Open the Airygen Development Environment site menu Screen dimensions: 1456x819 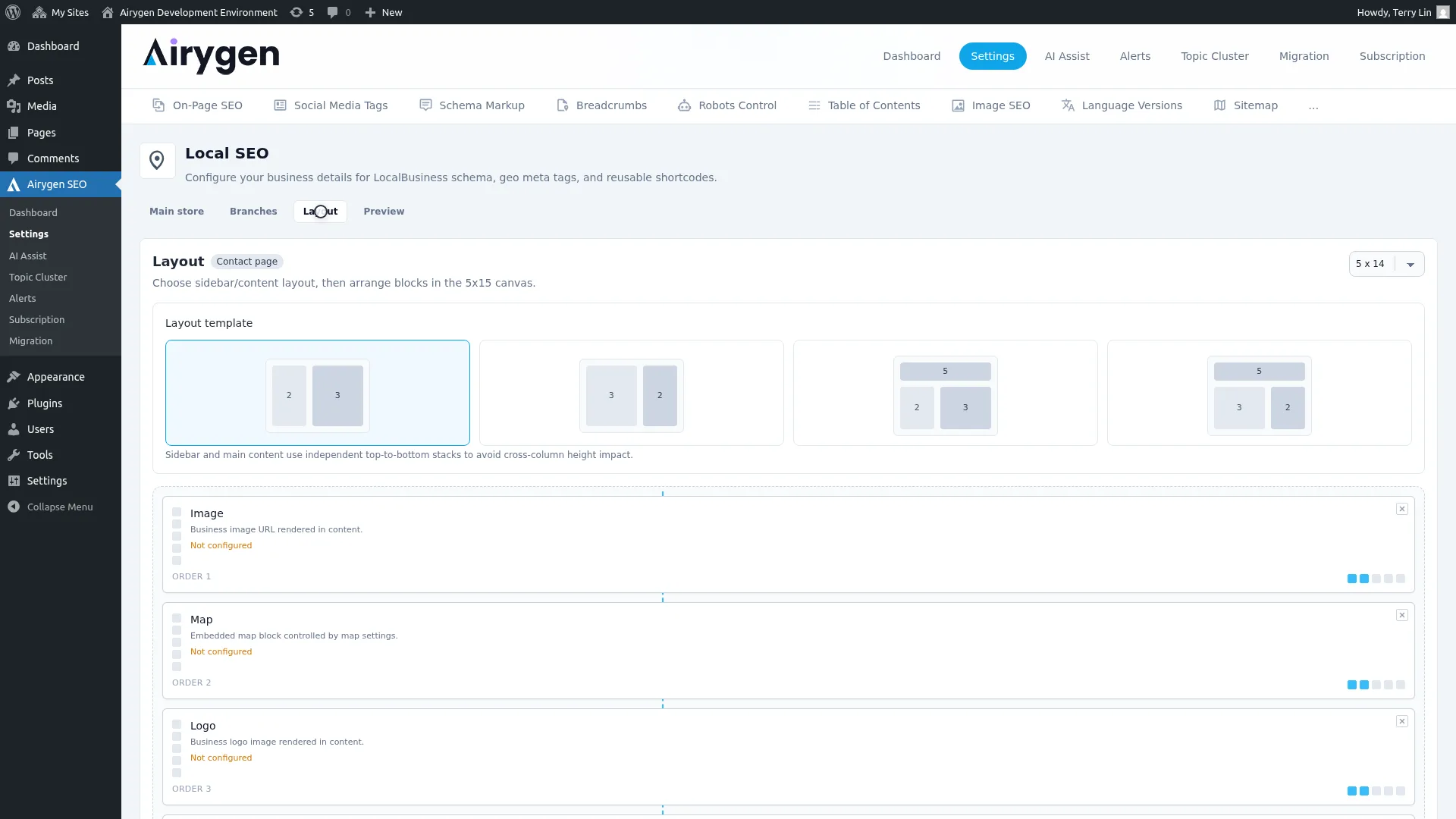[x=190, y=12]
